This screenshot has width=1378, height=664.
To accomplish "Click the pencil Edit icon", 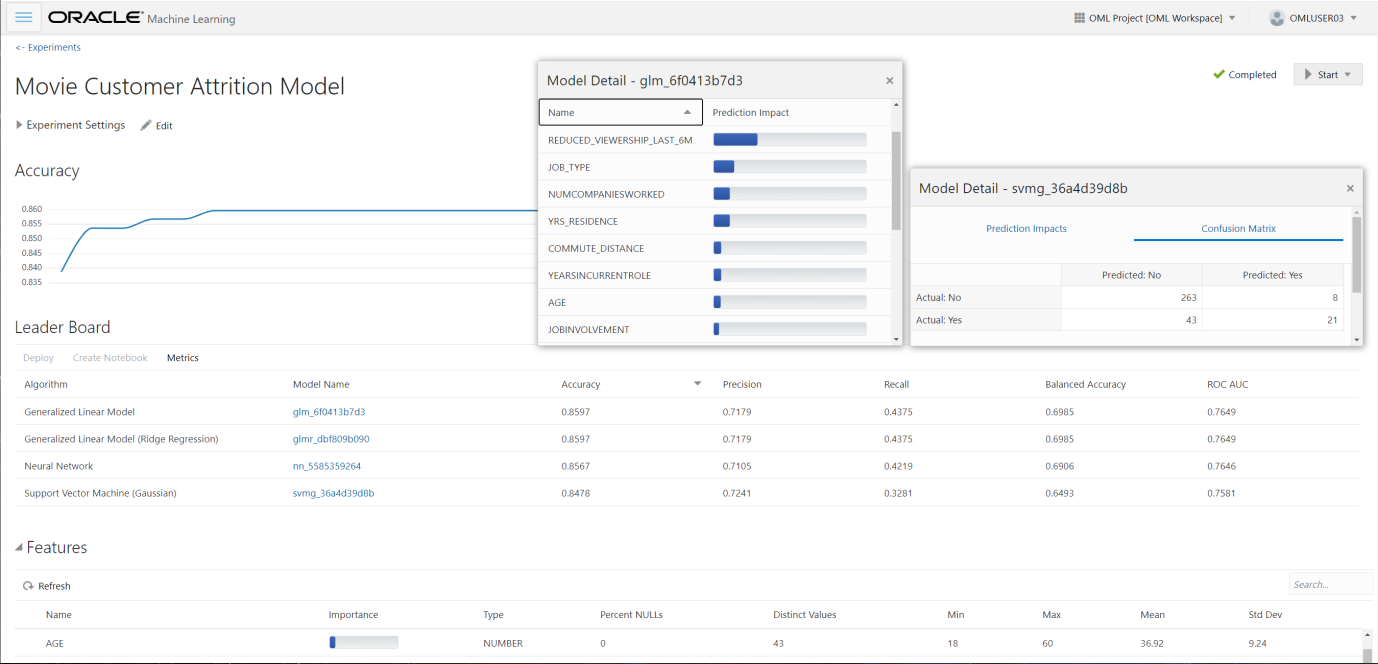I will tap(146, 126).
